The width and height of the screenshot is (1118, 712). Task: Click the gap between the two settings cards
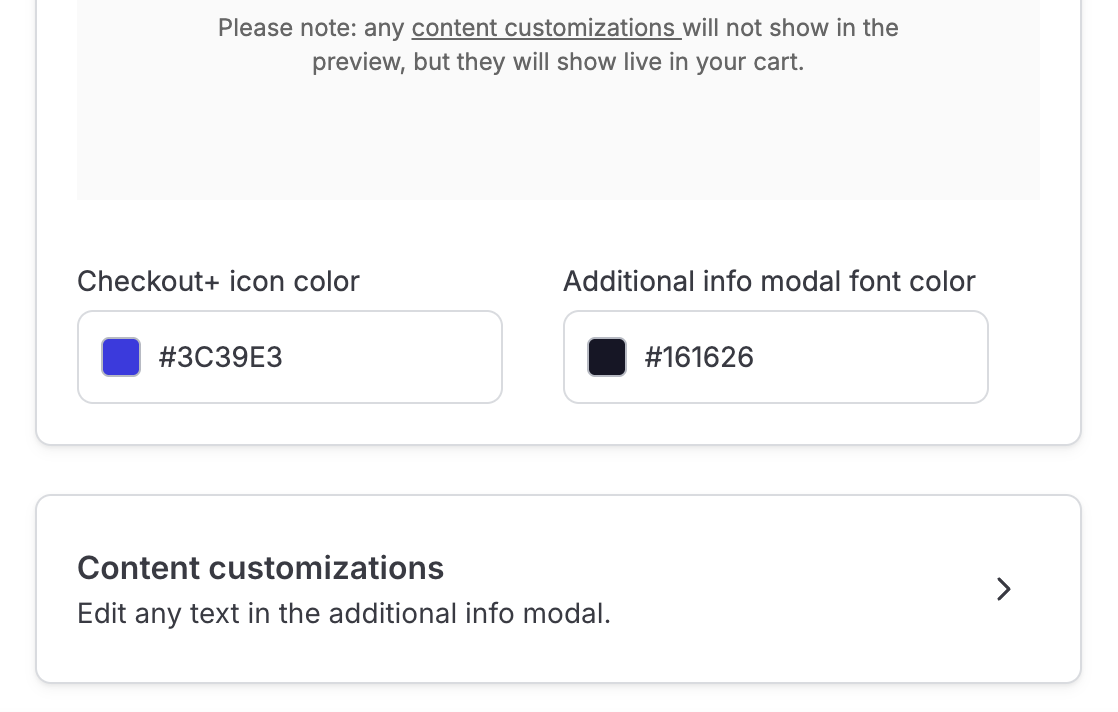(x=558, y=470)
